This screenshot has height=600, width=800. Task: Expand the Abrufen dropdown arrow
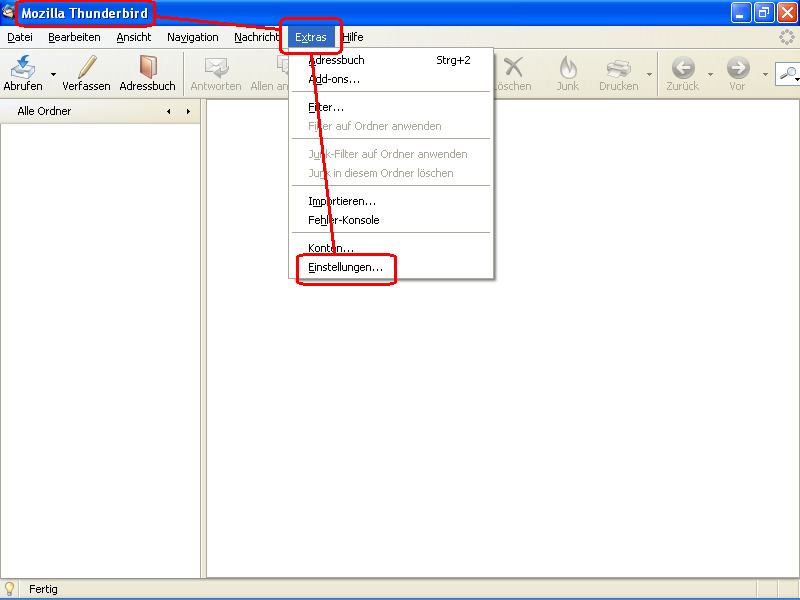click(x=53, y=75)
